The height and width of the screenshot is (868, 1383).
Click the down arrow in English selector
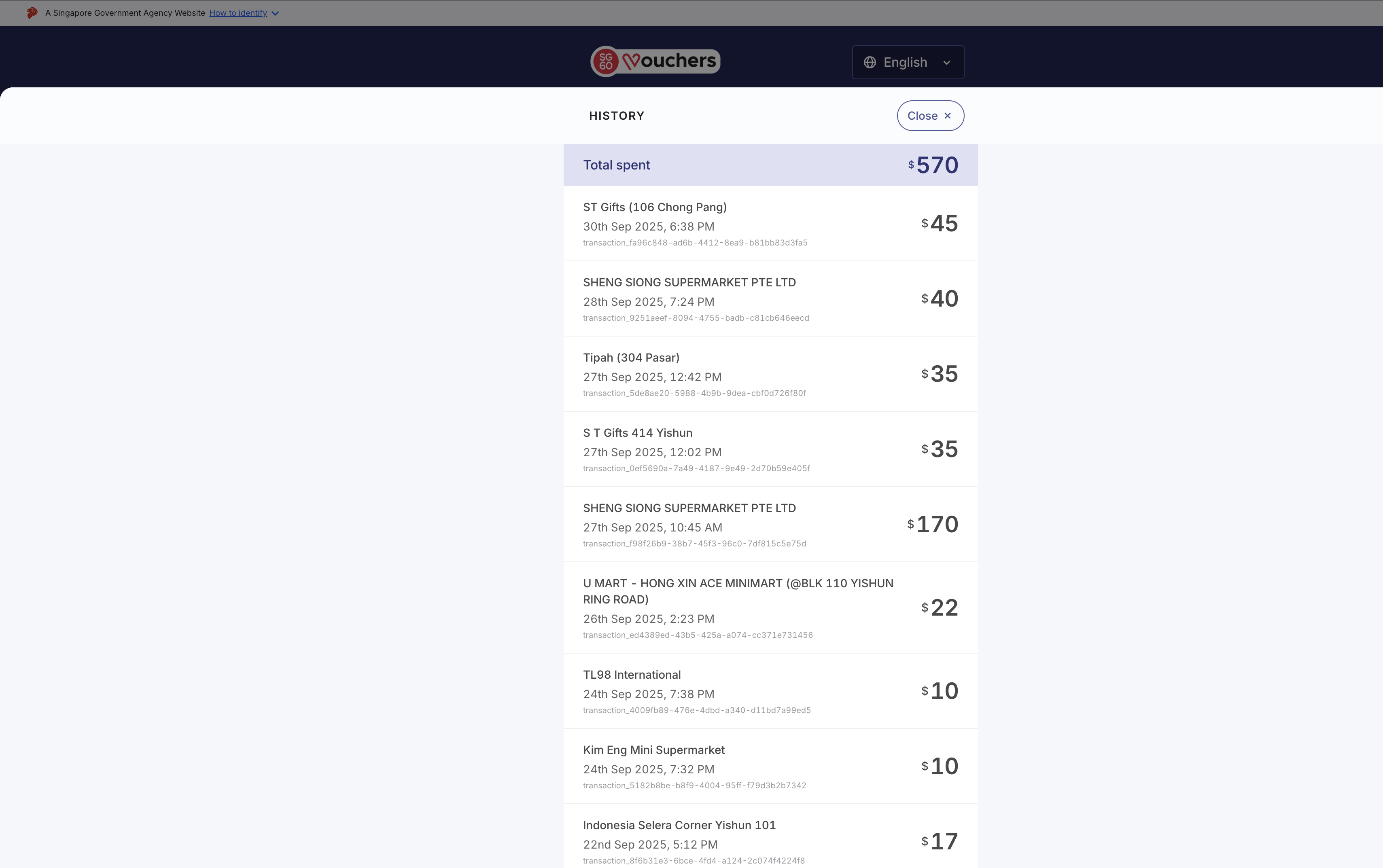coord(947,63)
